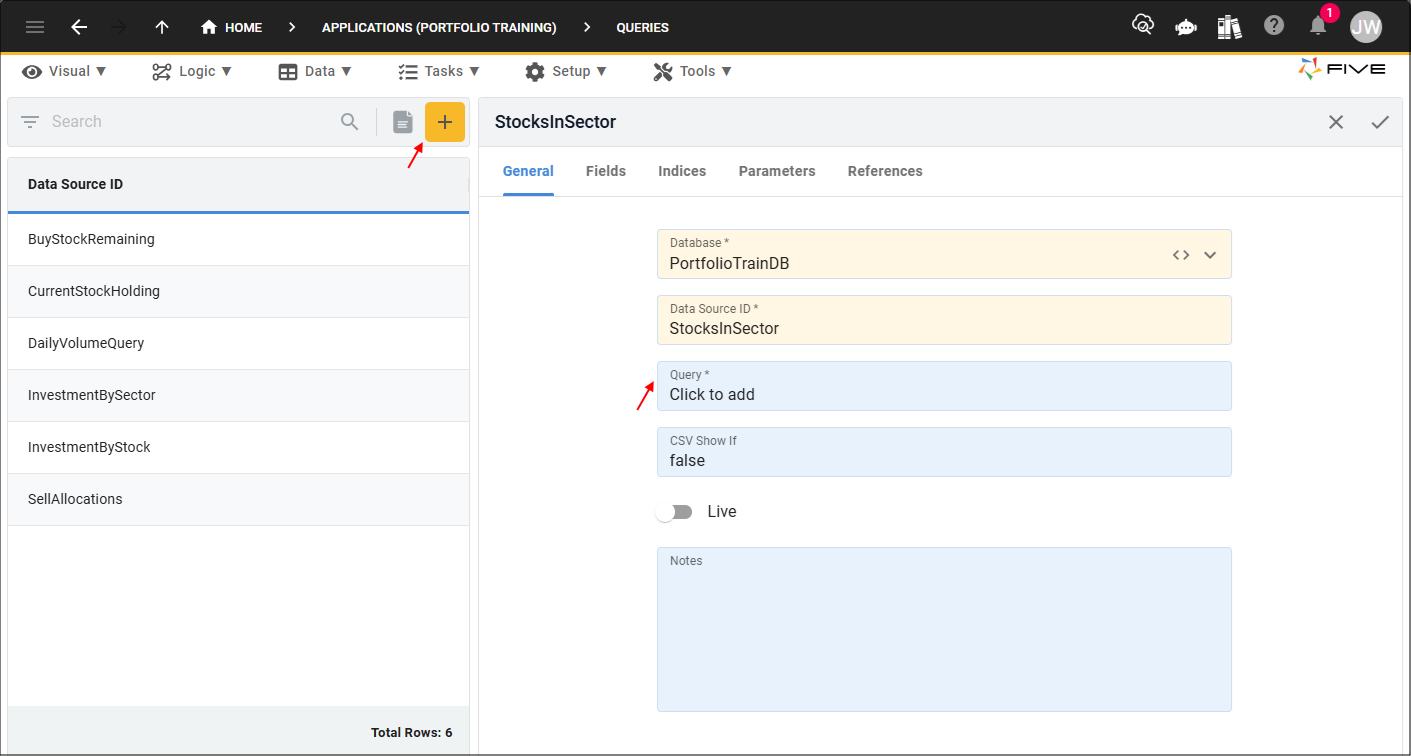Select the InvestmentByStock row
Viewport: 1411px width, 756px height.
(x=238, y=447)
